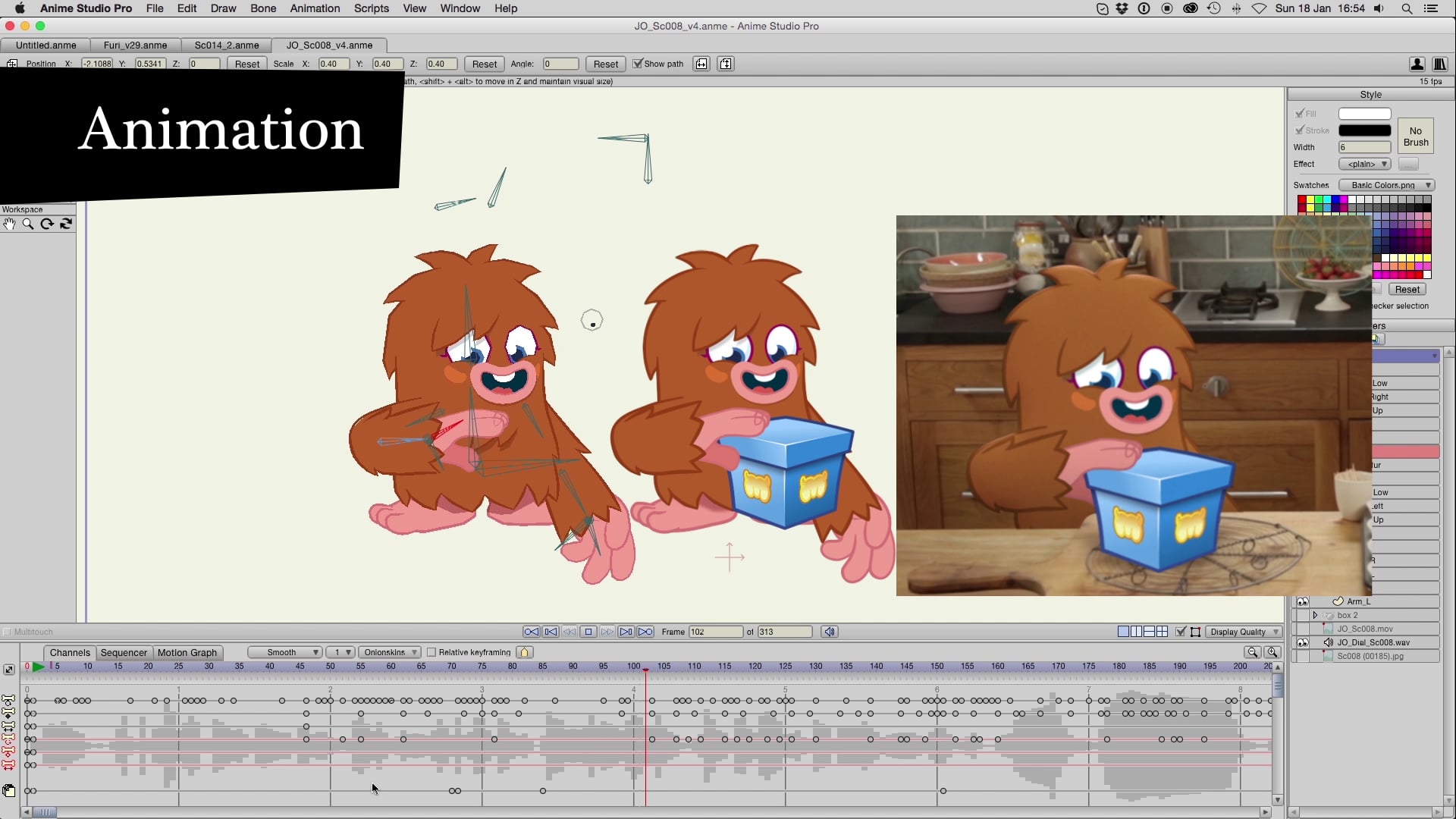Click rewind to start playback button

(532, 632)
